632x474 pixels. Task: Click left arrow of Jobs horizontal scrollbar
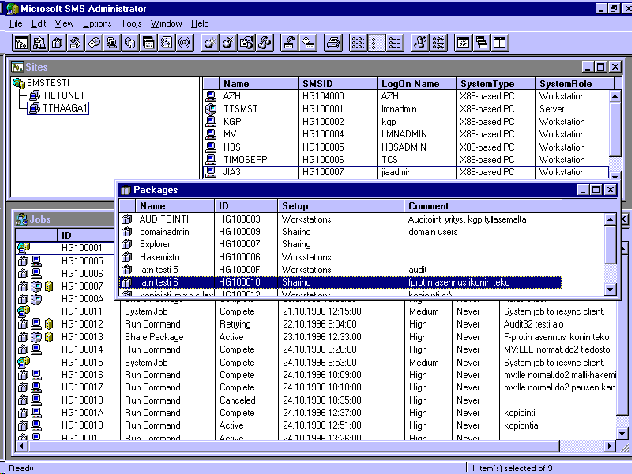(x=21, y=446)
